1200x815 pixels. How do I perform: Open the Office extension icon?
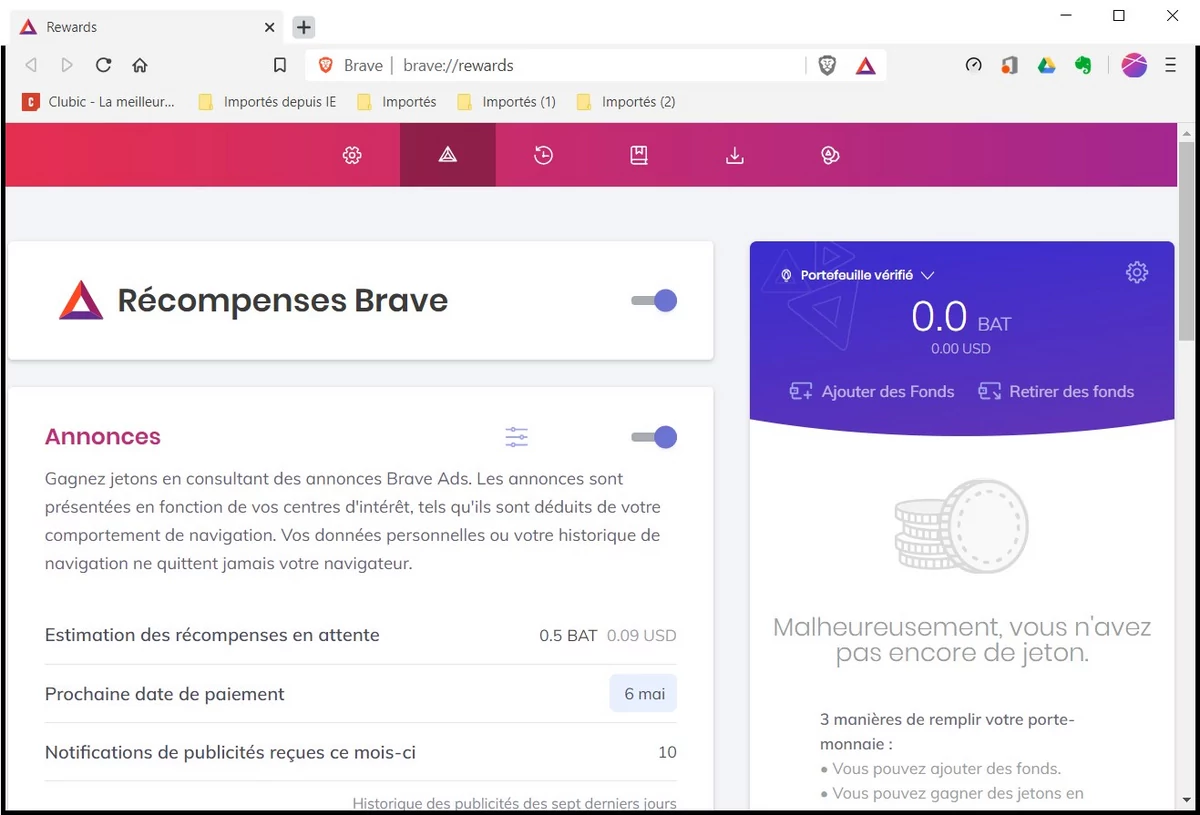pyautogui.click(x=1010, y=65)
